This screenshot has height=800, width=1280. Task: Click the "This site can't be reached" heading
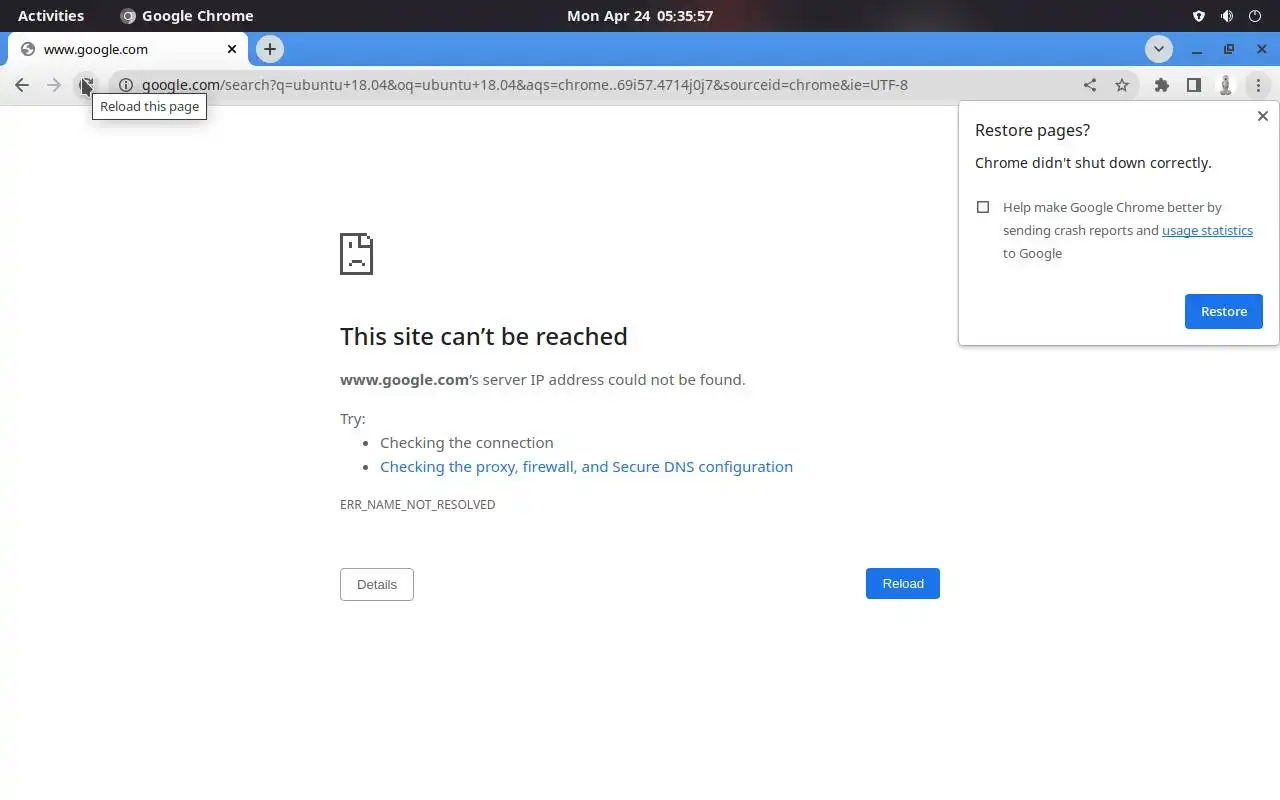(x=484, y=336)
